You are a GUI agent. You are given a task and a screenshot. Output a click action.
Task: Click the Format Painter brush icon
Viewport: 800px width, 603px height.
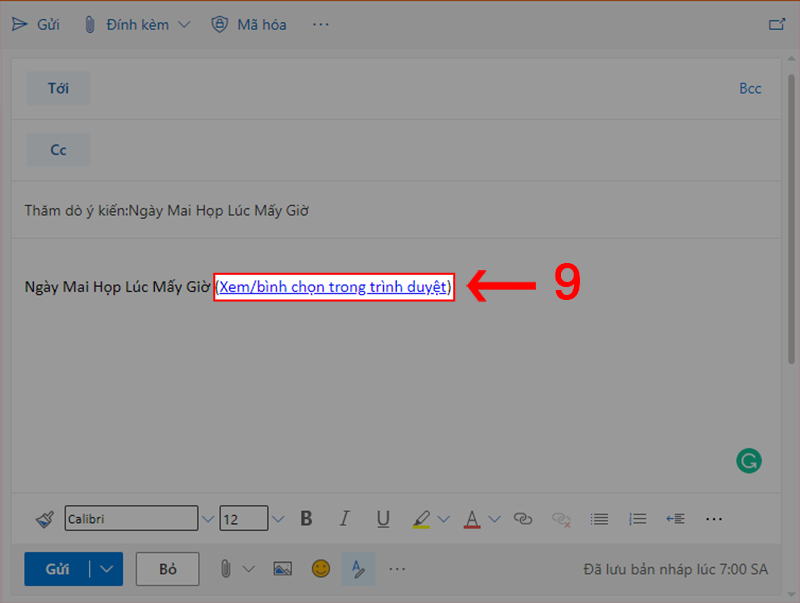click(x=44, y=519)
